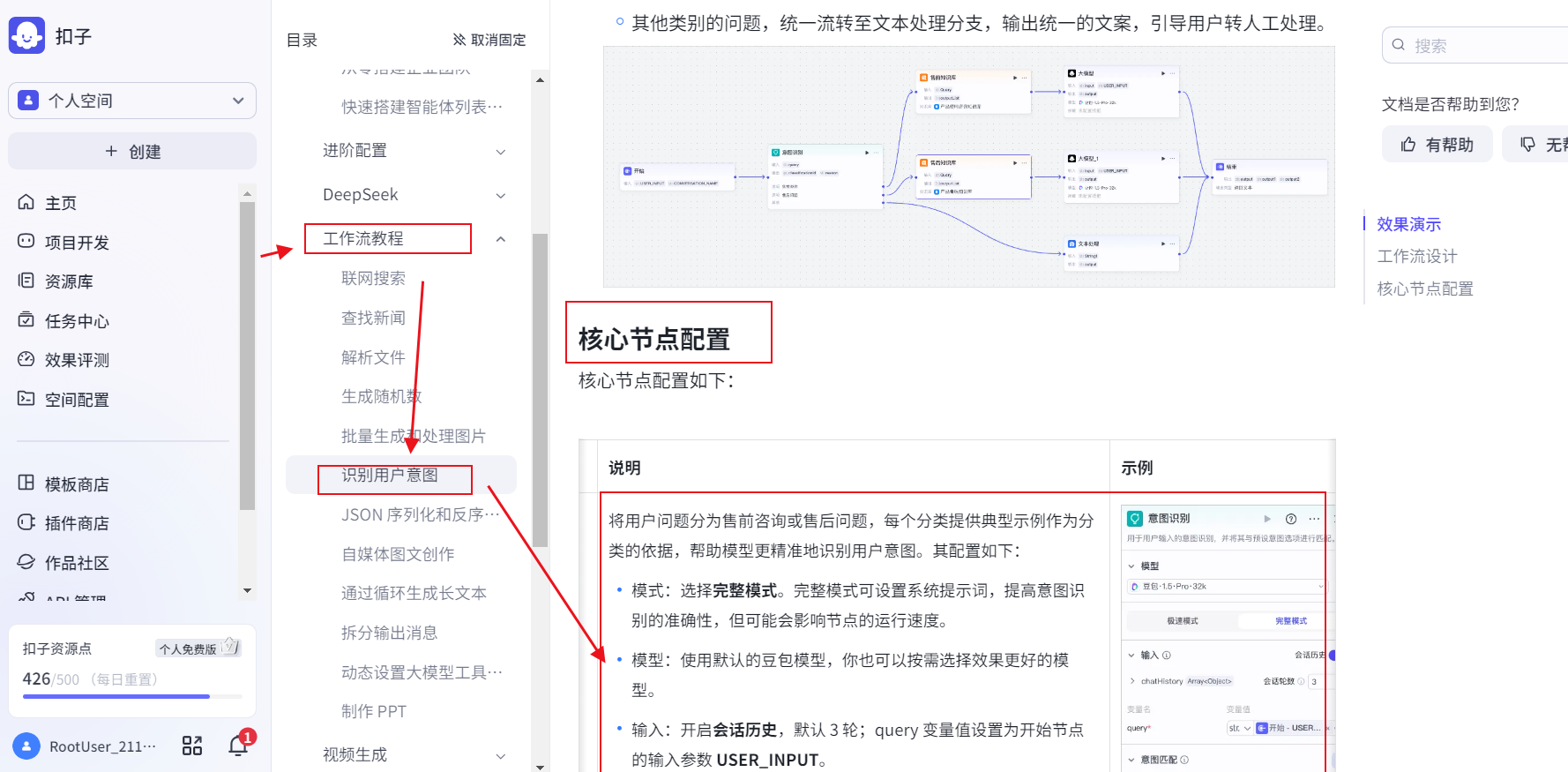
Task: Collapse the 输入 section in example
Action: tap(1131, 656)
